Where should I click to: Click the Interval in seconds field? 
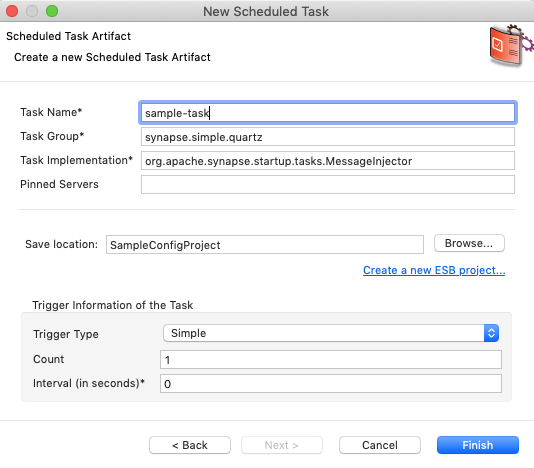pyautogui.click(x=331, y=384)
